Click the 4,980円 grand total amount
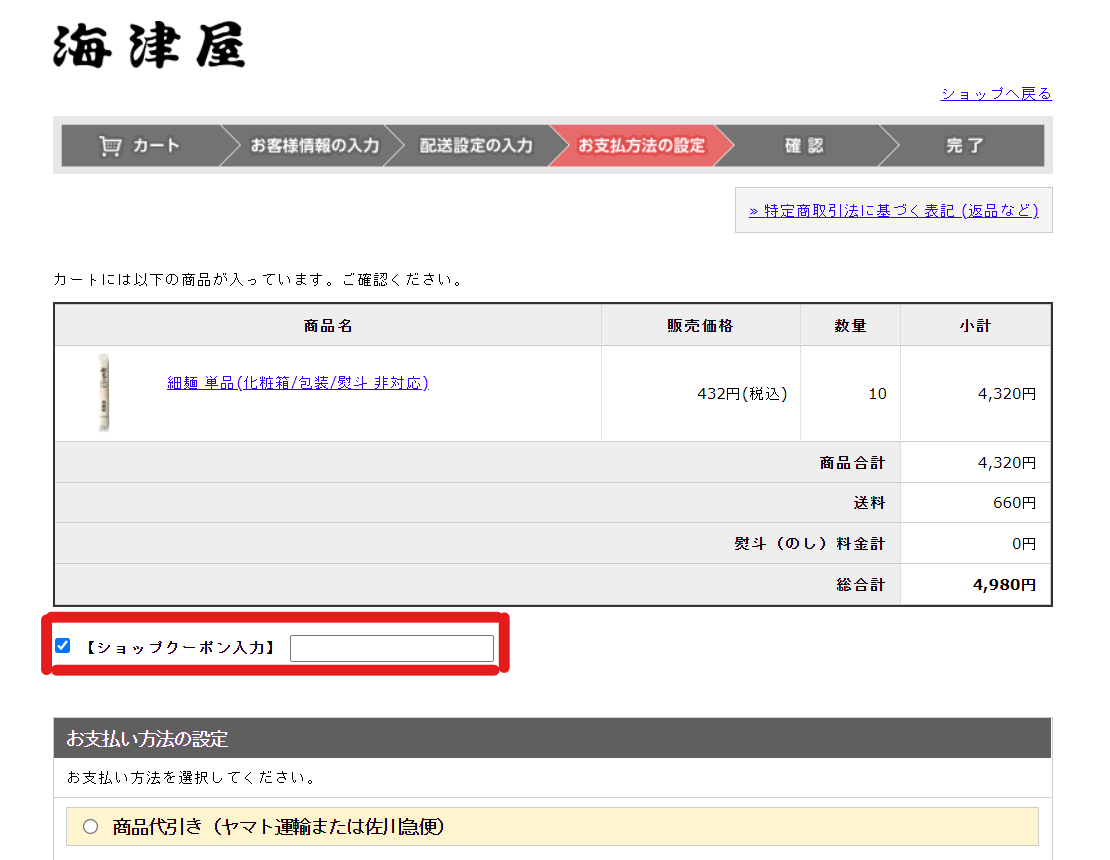This screenshot has width=1110, height=860. click(1004, 585)
